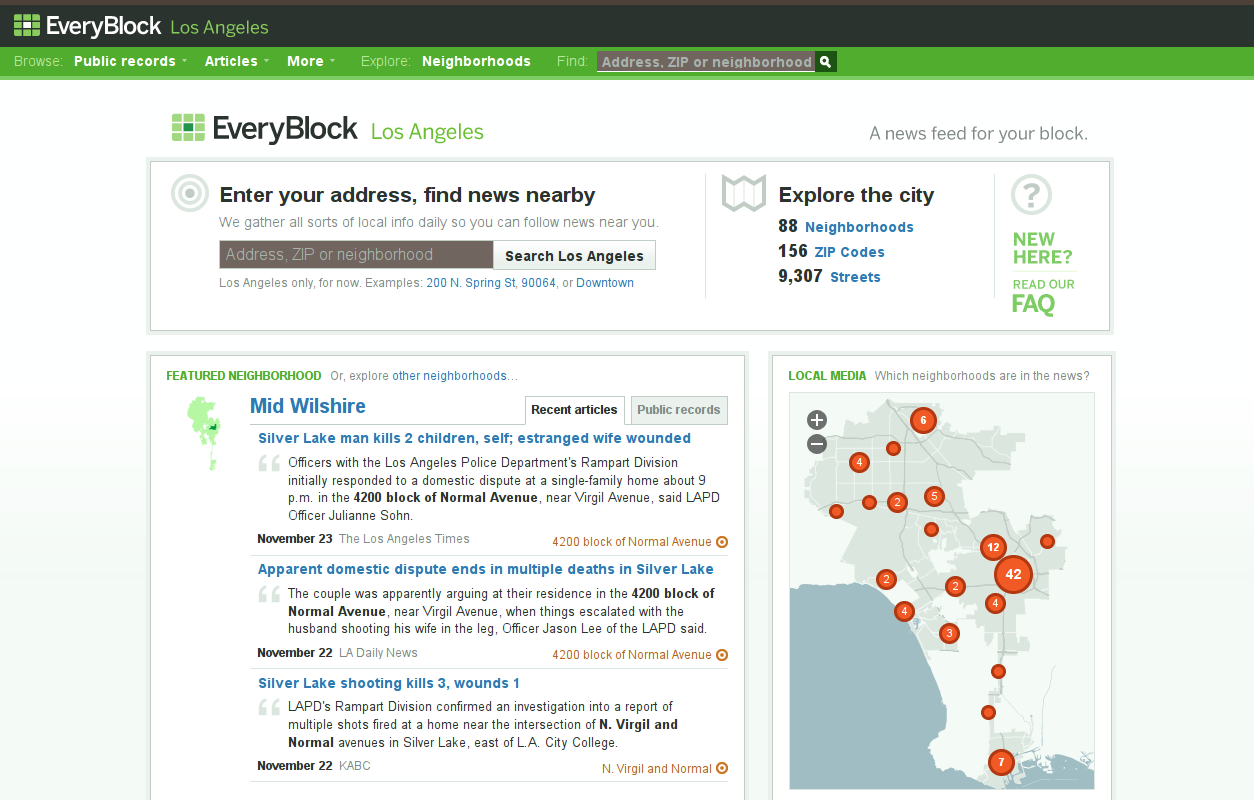Image resolution: width=1254 pixels, height=800 pixels.
Task: Open the Articles dropdown menu
Action: point(237,61)
